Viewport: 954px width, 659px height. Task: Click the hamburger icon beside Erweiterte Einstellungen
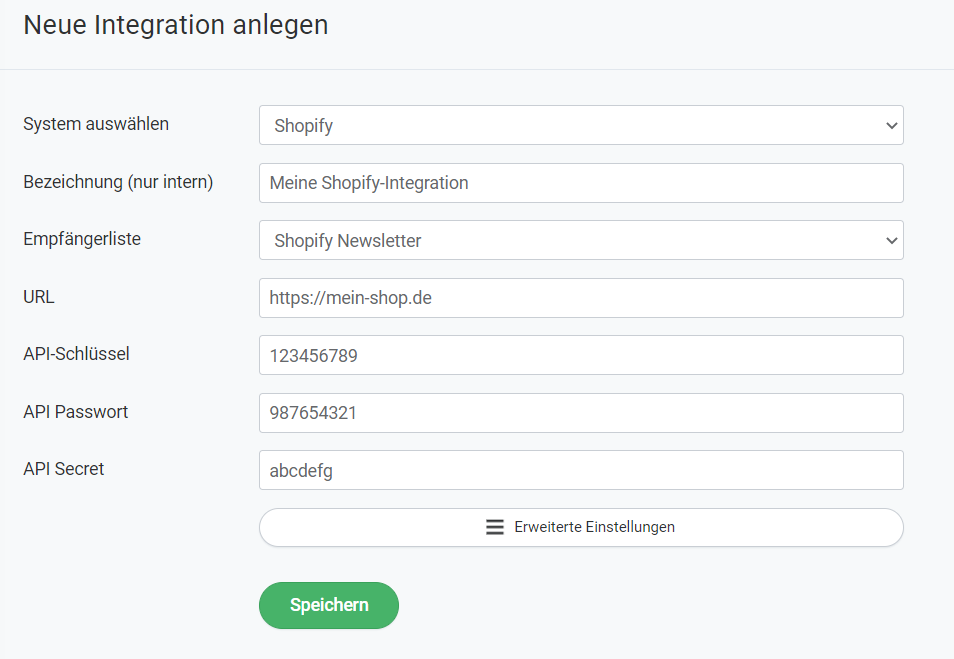[x=494, y=527]
